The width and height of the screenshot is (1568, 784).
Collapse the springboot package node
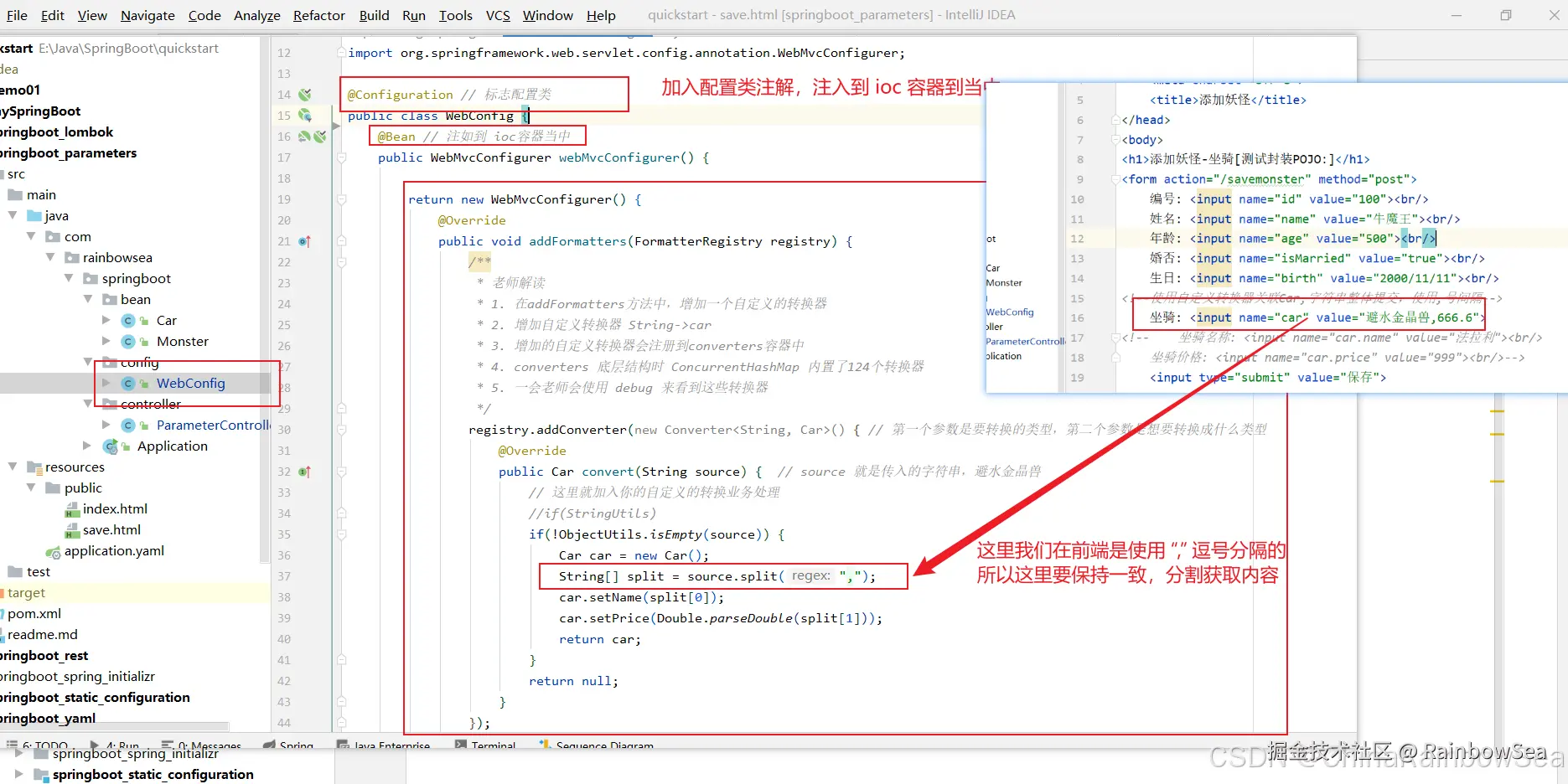(x=69, y=279)
